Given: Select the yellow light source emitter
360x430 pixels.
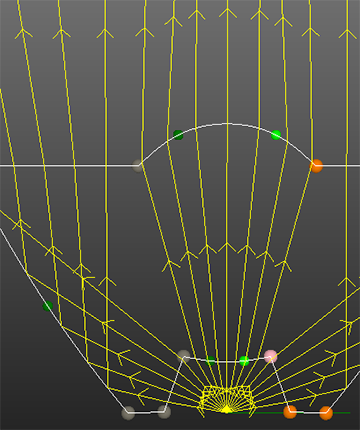Looking at the screenshot, I should click(x=227, y=409).
